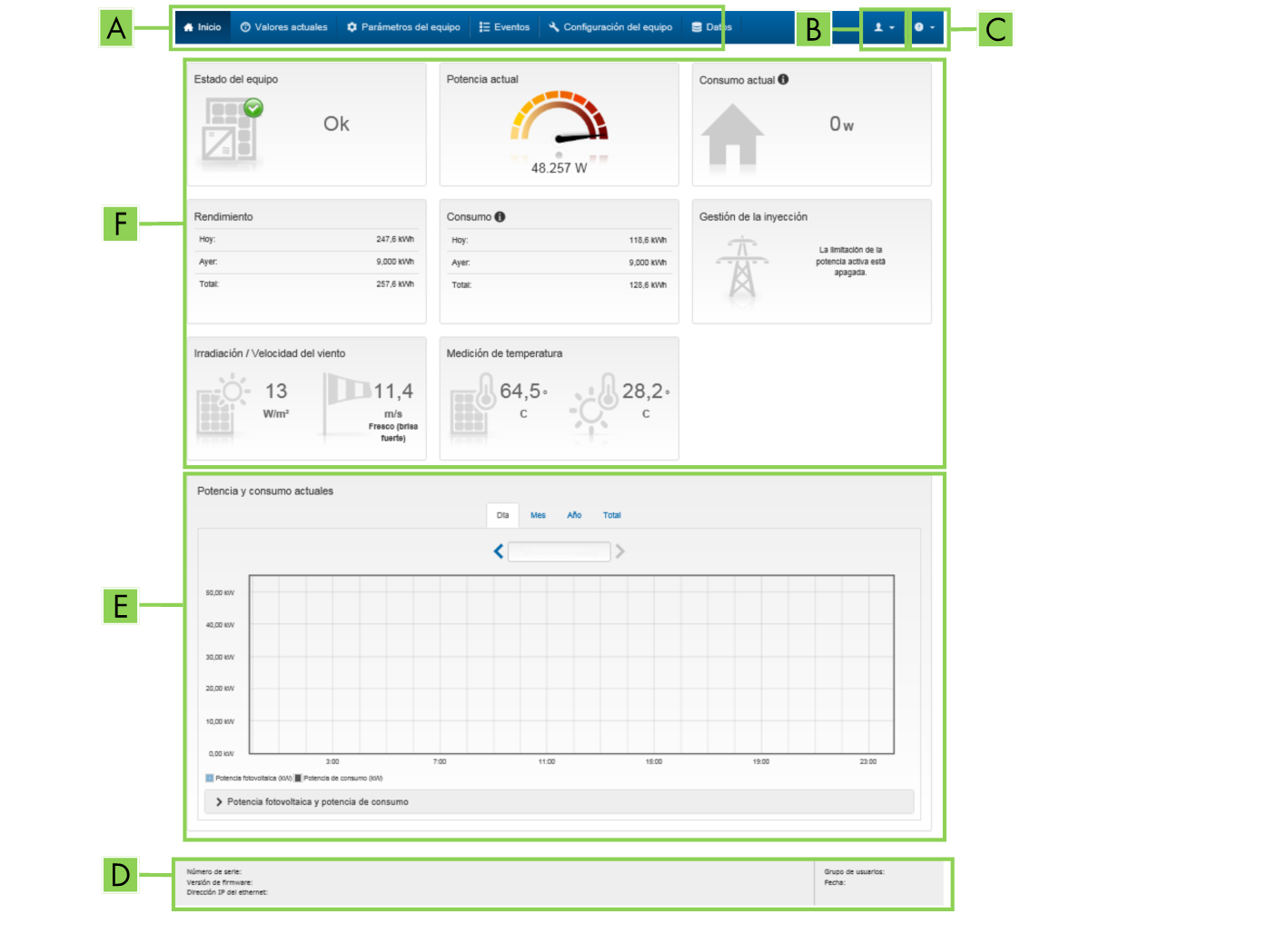Click the chart date input field
The image size is (1288, 934).
(559, 551)
